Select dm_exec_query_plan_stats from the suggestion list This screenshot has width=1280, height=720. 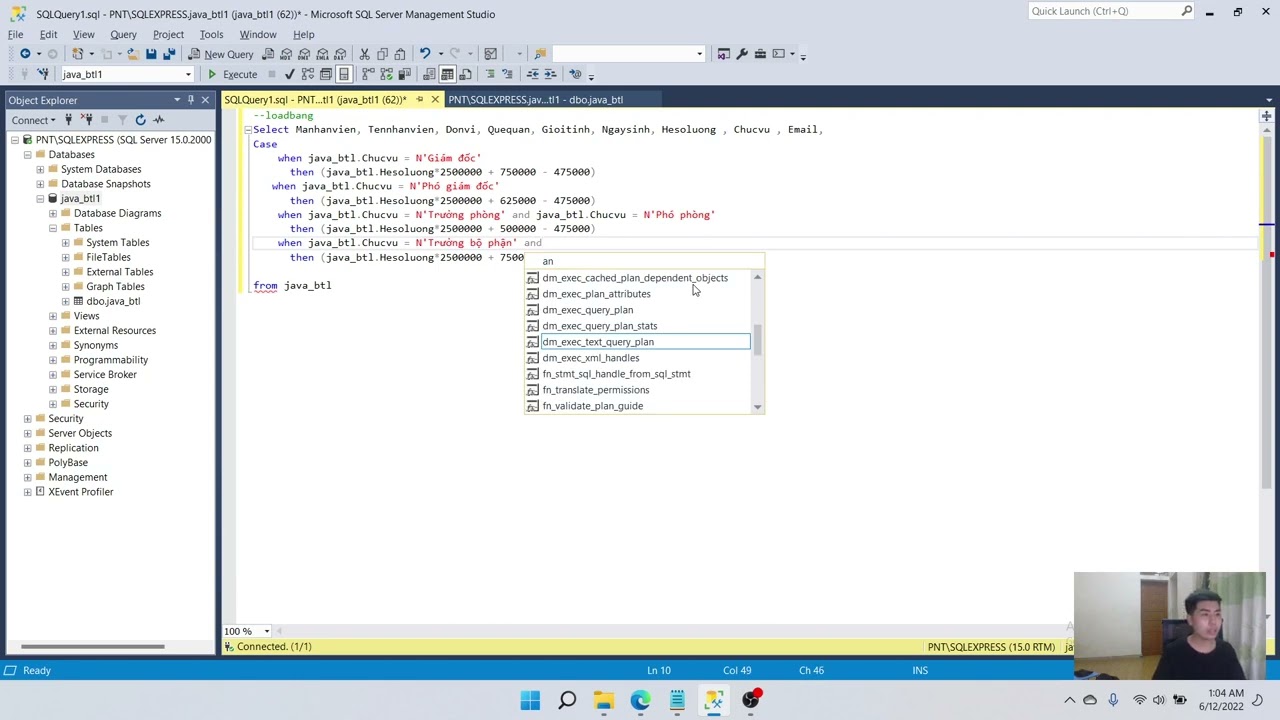[599, 326]
